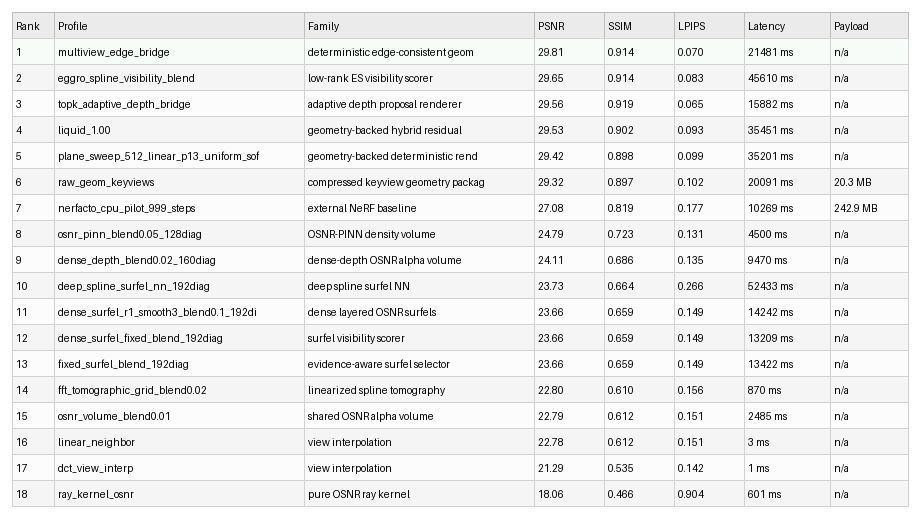
Task: Click family 'compressed keyview geometry packag'
Action: 396,182
